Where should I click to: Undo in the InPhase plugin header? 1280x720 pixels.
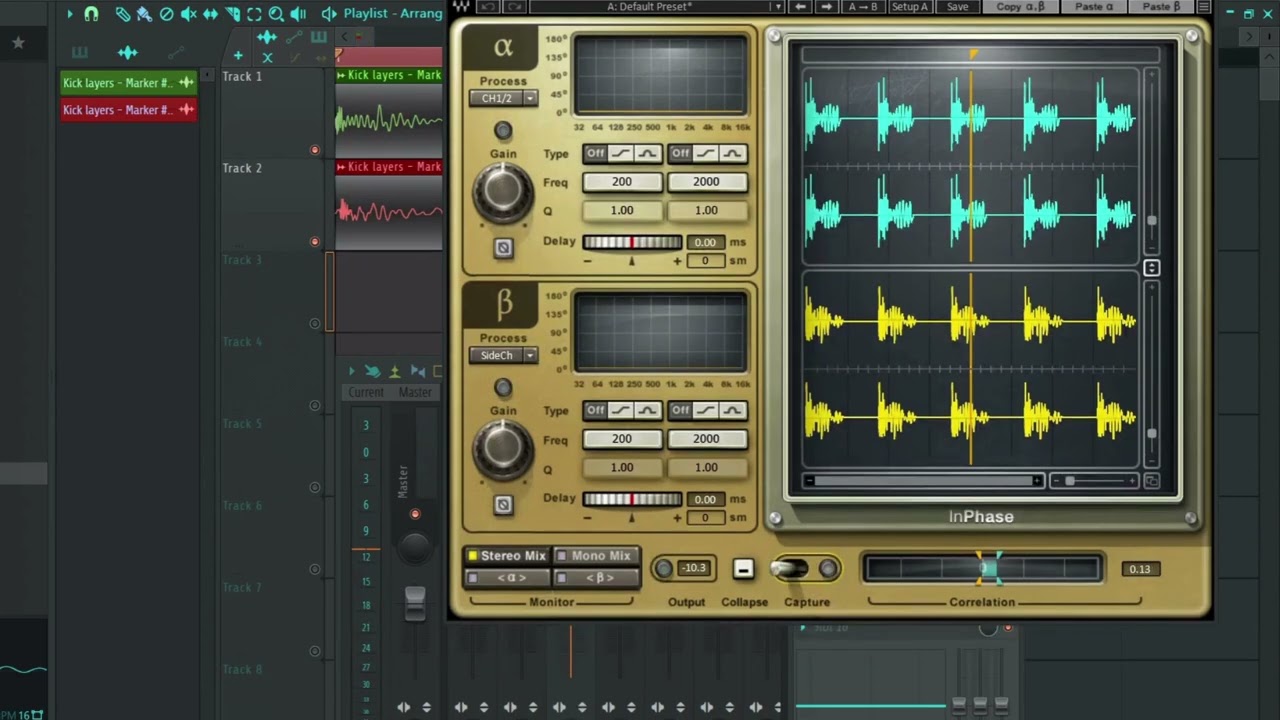[x=488, y=6]
